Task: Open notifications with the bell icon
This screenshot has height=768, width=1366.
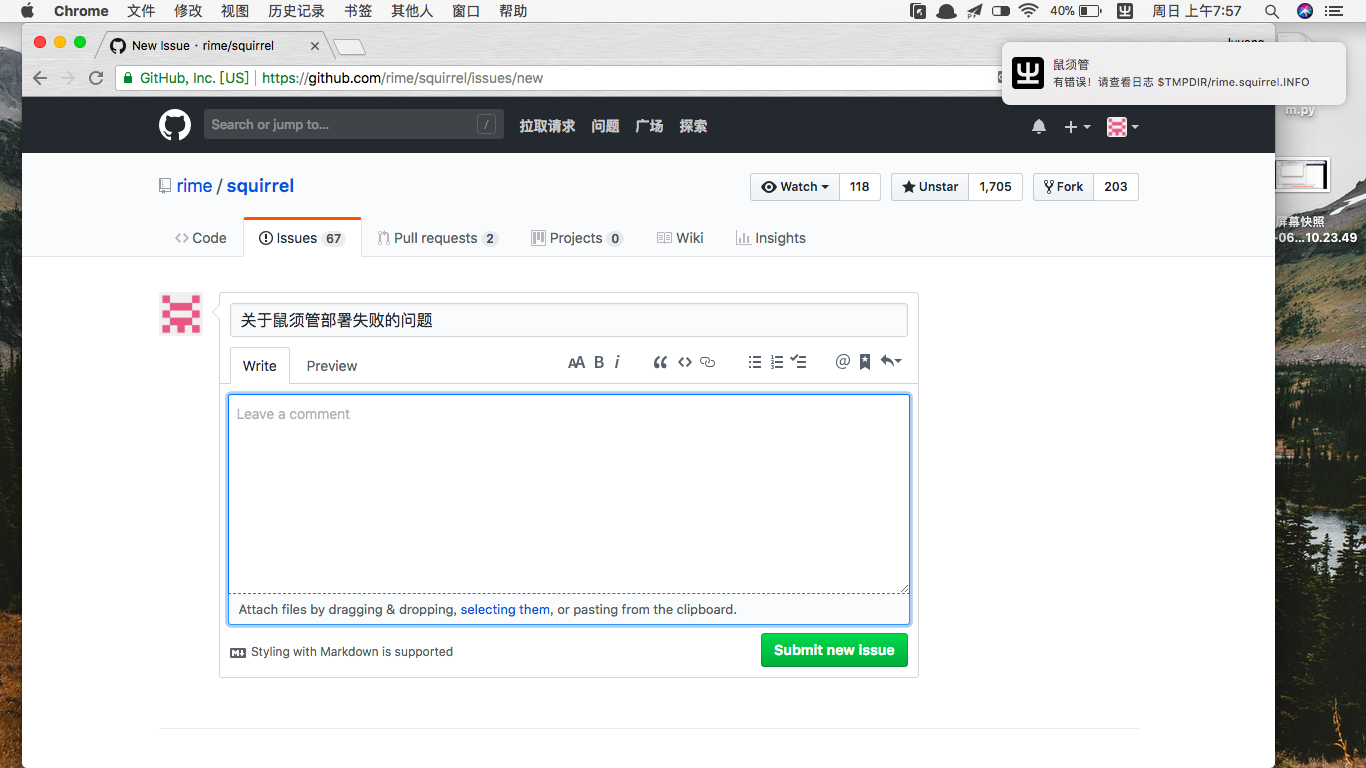Action: tap(1038, 126)
